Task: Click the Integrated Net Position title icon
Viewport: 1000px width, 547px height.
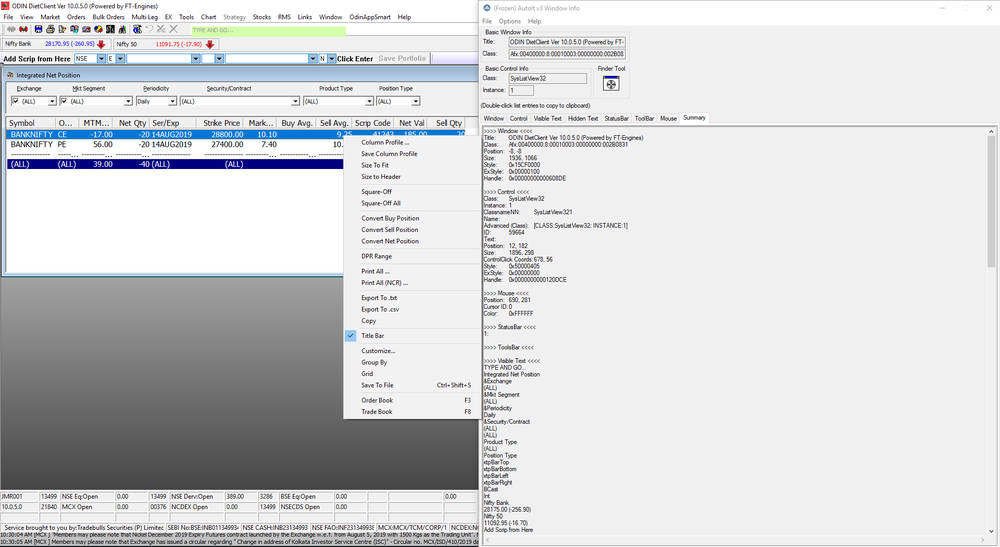Action: coord(10,75)
